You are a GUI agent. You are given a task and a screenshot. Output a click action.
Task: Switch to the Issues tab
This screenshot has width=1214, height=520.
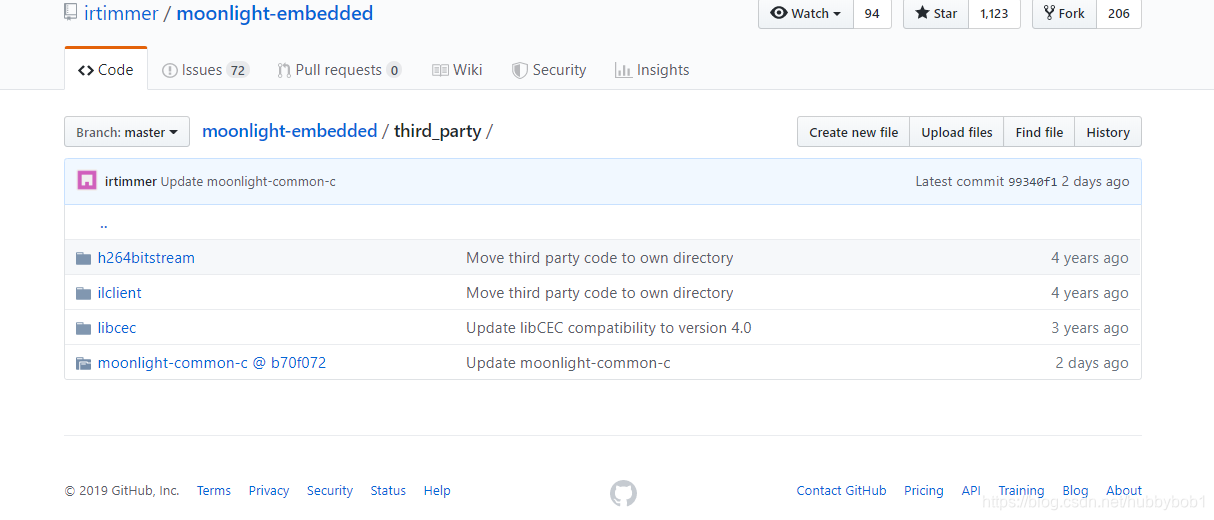(205, 70)
